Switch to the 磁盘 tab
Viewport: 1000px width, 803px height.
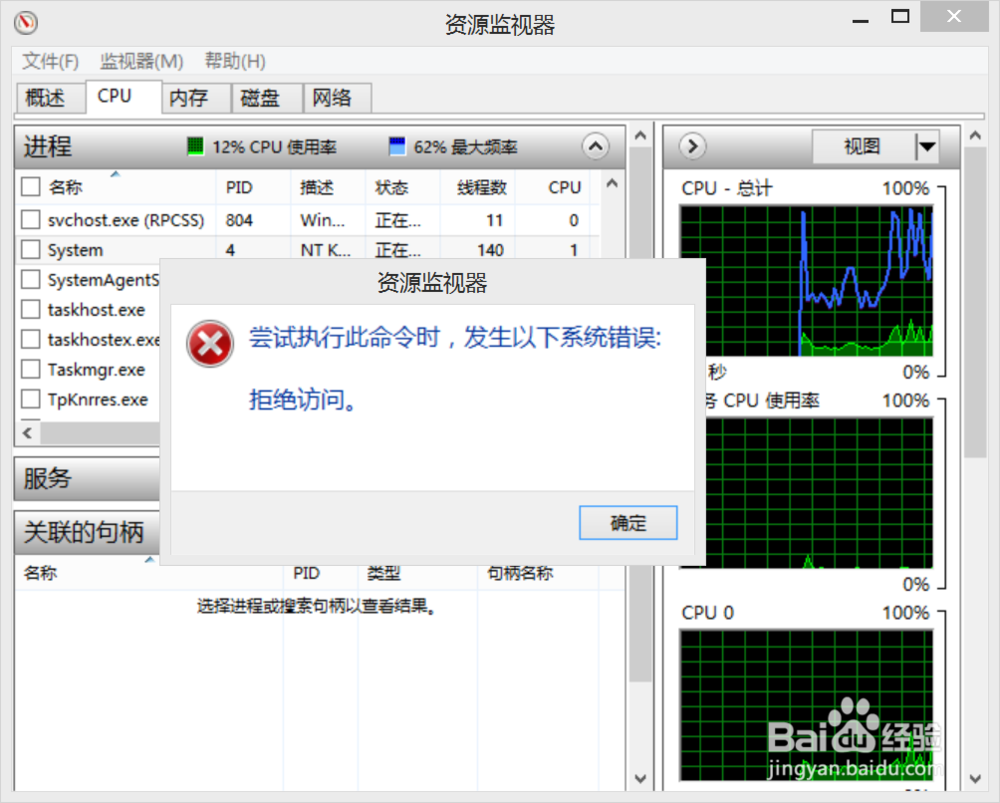tap(267, 98)
